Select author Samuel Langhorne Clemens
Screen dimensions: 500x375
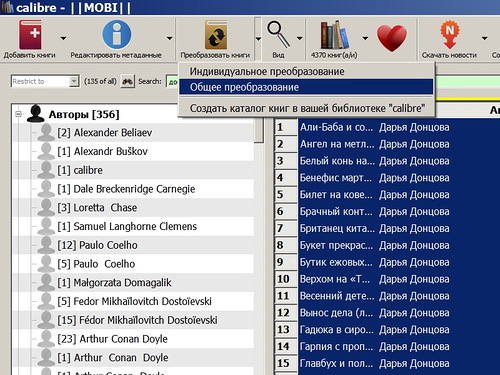coord(127,226)
